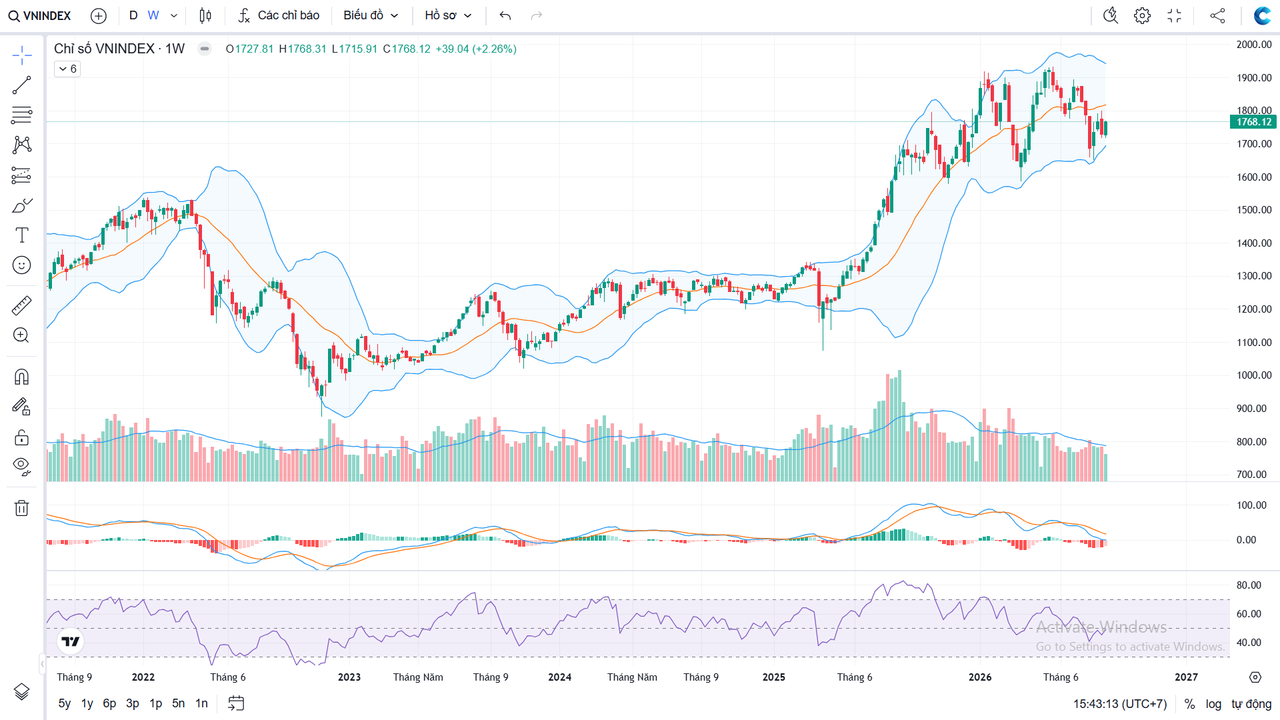This screenshot has width=1280, height=720.
Task: Select the 1p time range
Action: 156,704
